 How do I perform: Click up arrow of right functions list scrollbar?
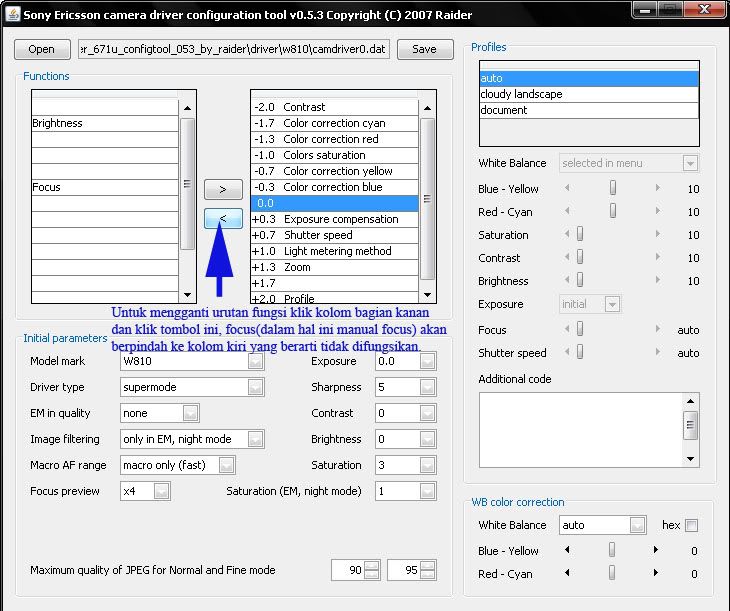(x=427, y=108)
